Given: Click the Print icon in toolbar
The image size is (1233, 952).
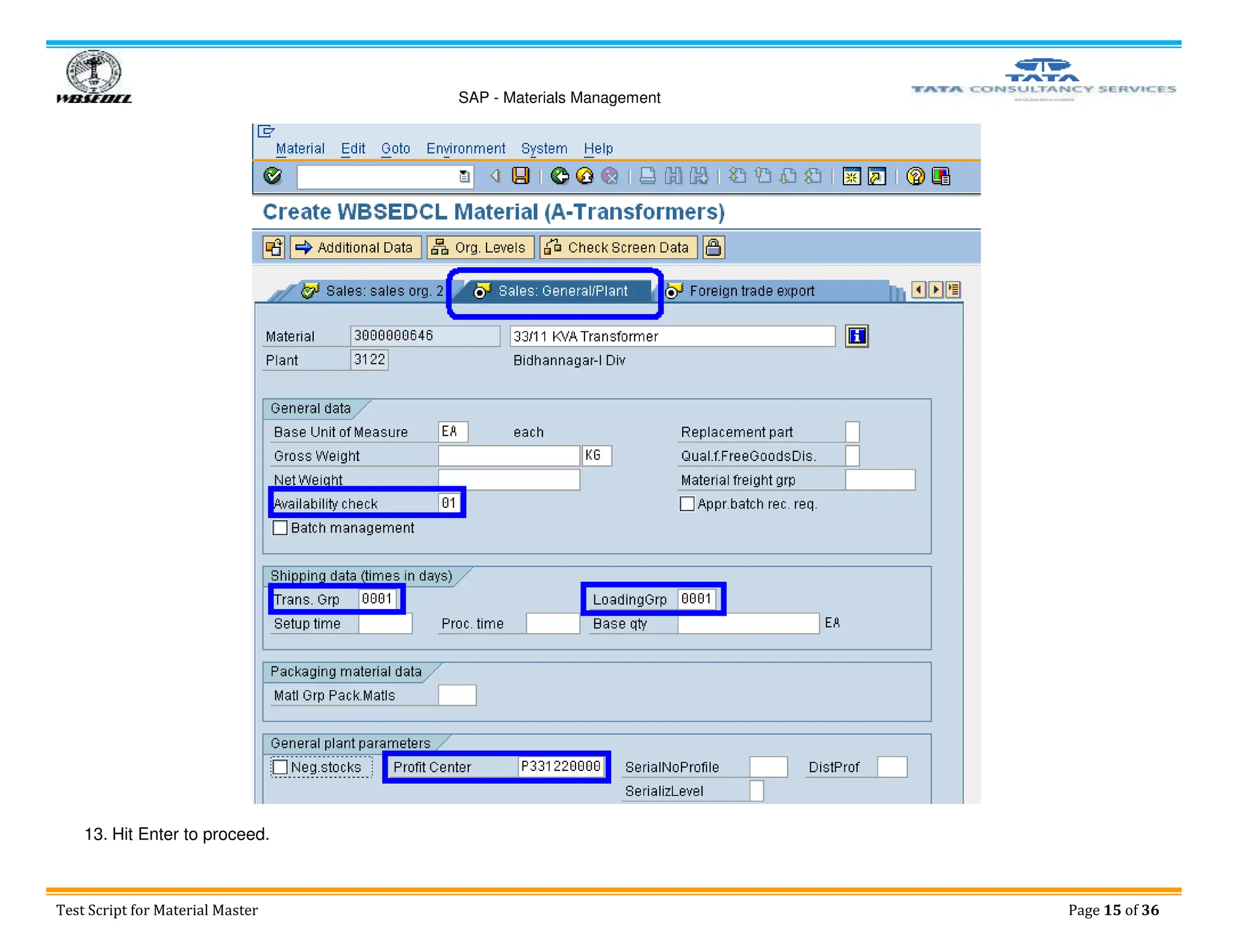Looking at the screenshot, I should coord(648,176).
